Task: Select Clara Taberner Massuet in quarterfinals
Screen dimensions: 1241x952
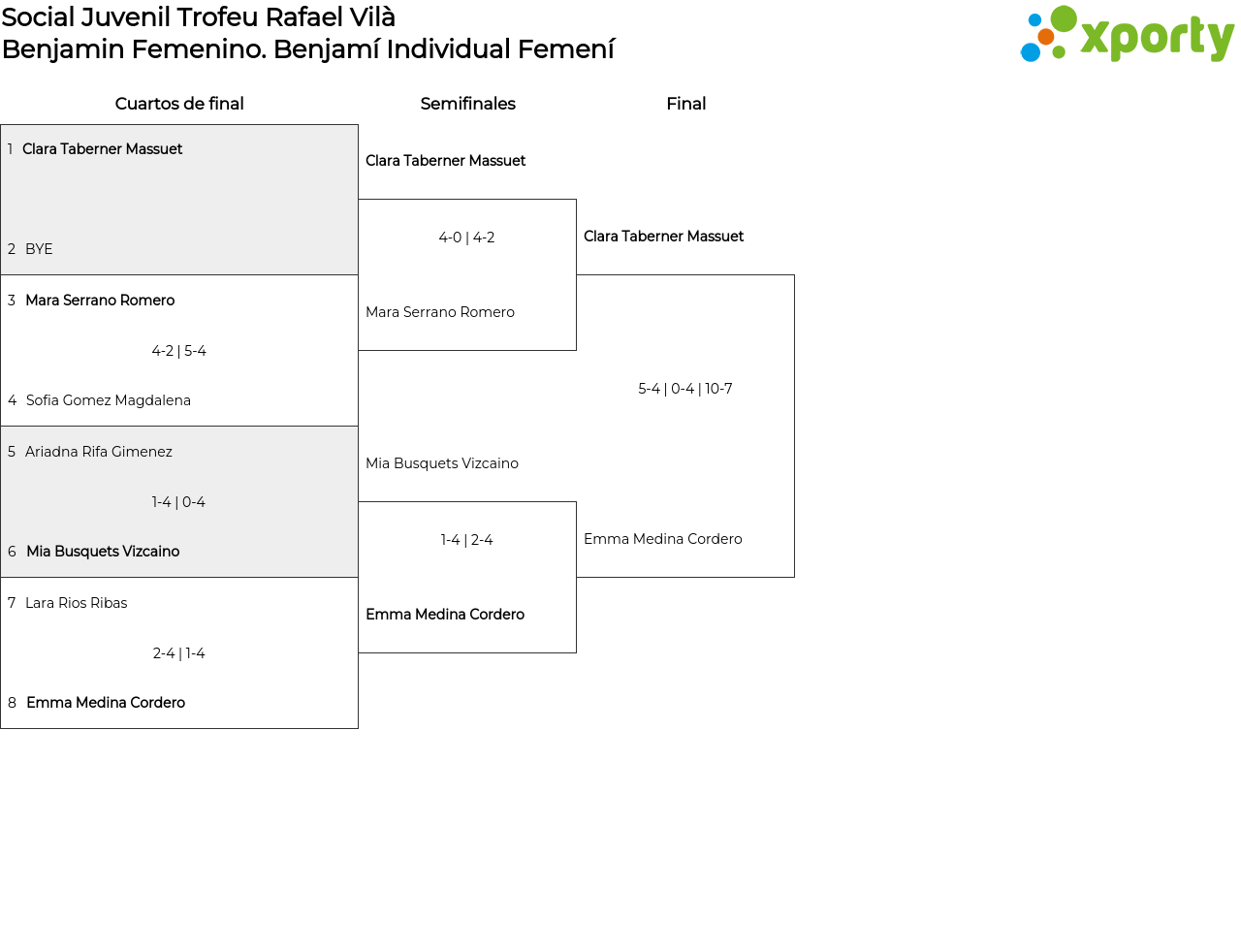Action: pyautogui.click(x=102, y=149)
